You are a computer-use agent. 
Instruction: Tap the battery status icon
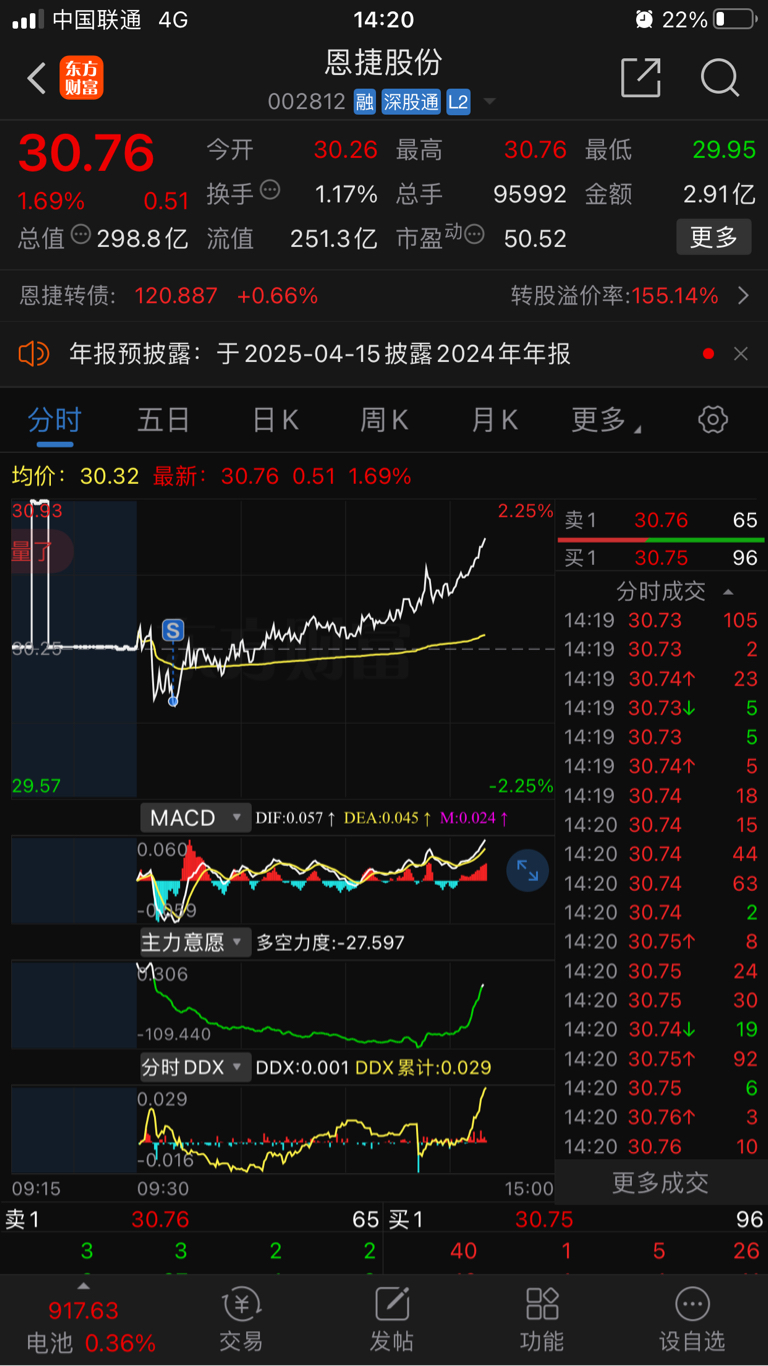(x=735, y=19)
